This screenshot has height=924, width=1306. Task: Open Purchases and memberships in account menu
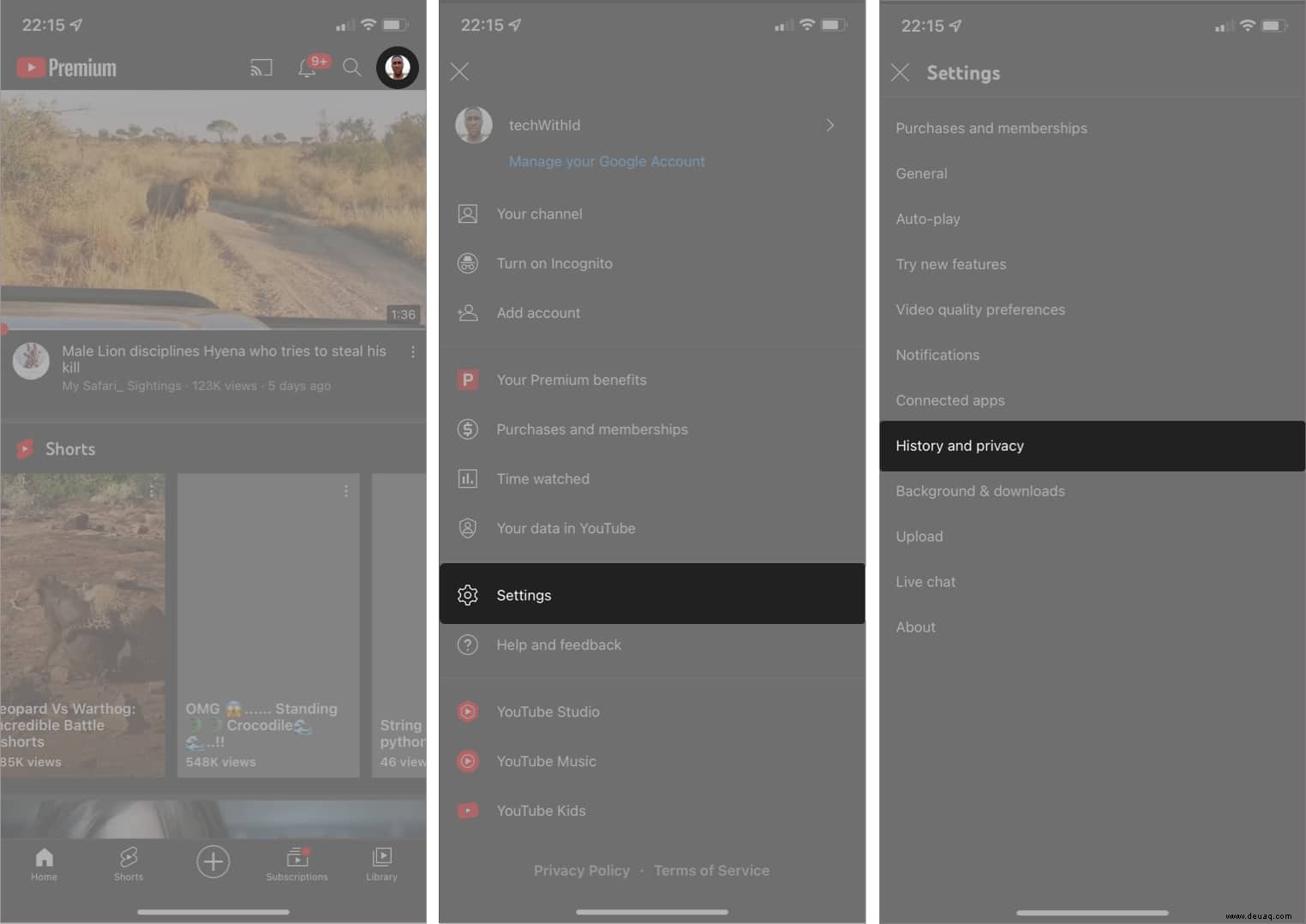[x=652, y=429]
